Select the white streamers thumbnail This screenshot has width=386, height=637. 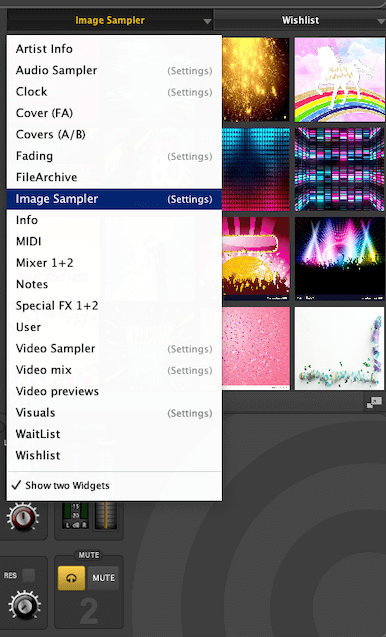pos(339,349)
